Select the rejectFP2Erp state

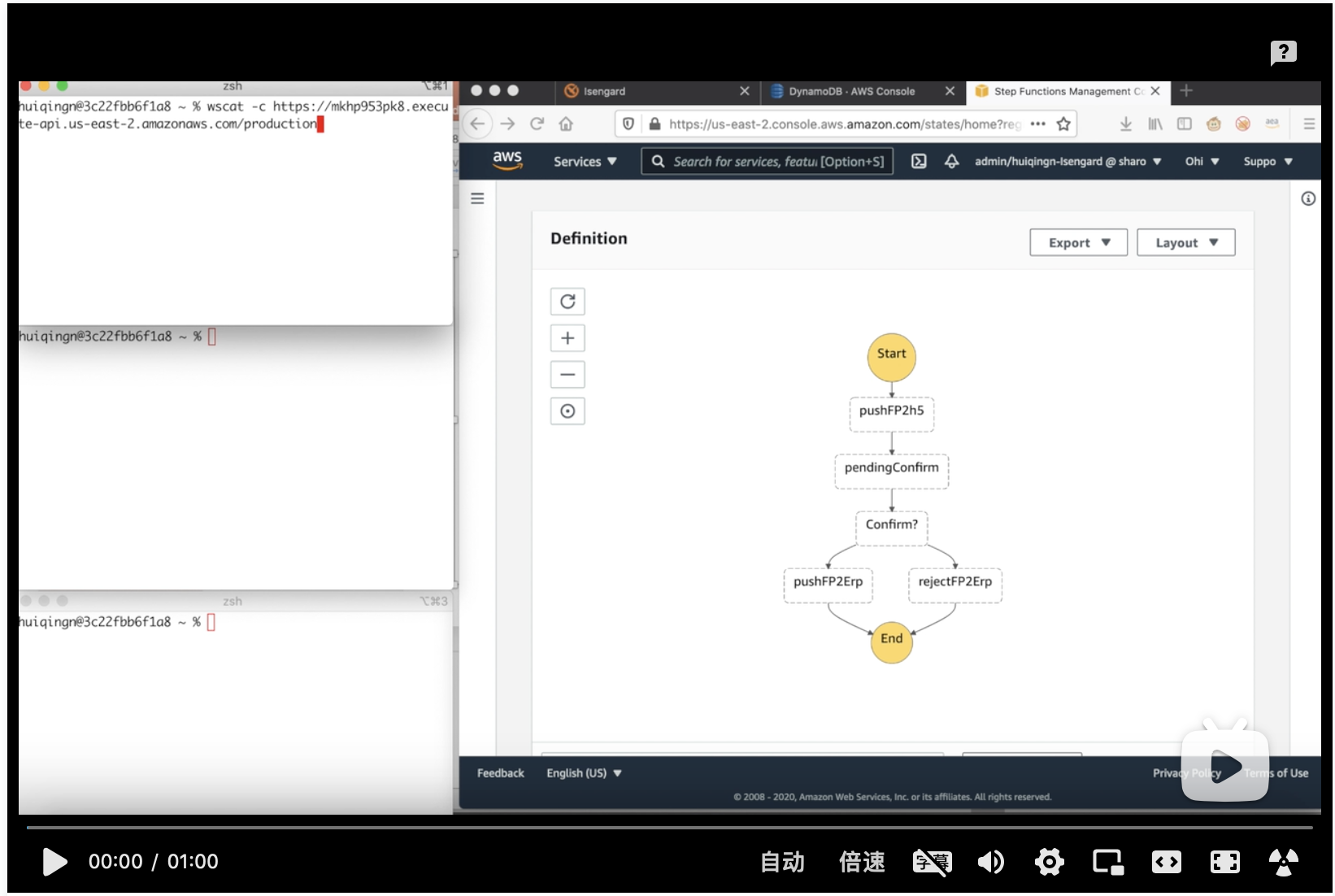955,584
